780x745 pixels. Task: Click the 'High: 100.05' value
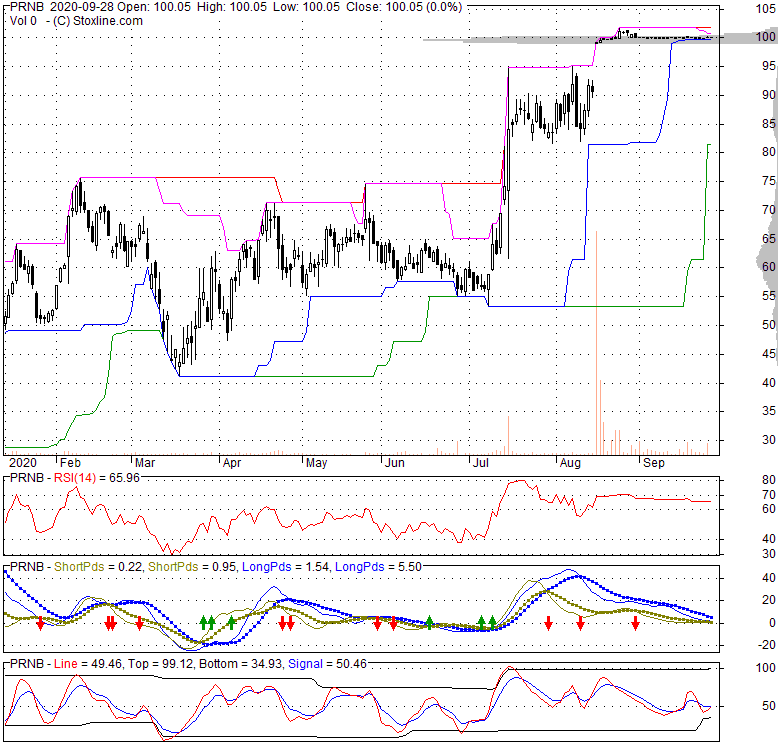point(232,7)
